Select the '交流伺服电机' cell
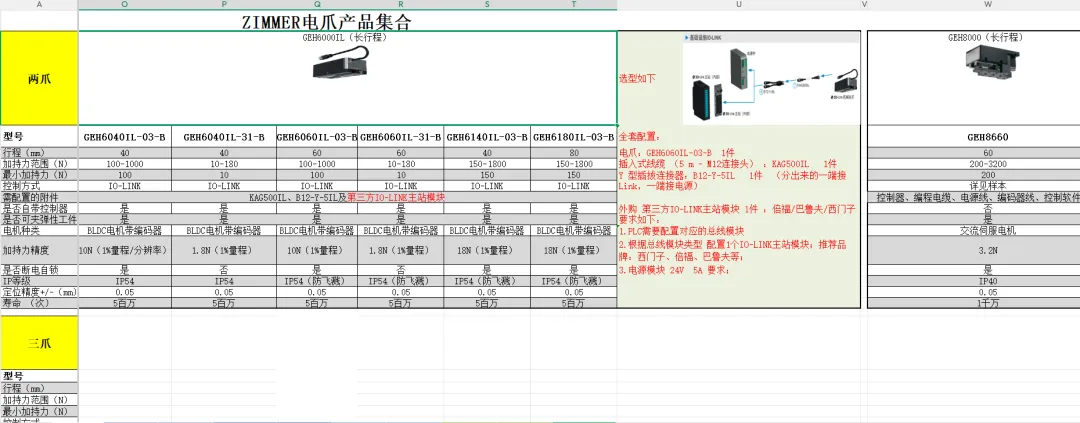Viewport: 1080px width, 423px height. pos(987,231)
